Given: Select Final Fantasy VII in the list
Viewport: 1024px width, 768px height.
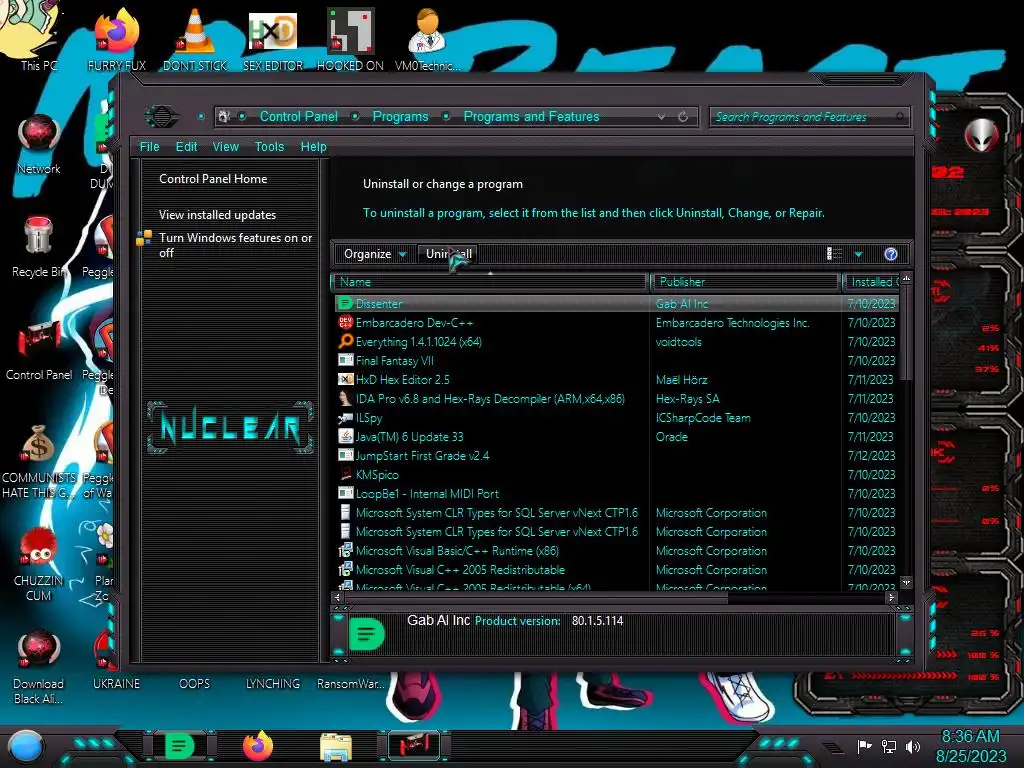Looking at the screenshot, I should click(x=617, y=360).
